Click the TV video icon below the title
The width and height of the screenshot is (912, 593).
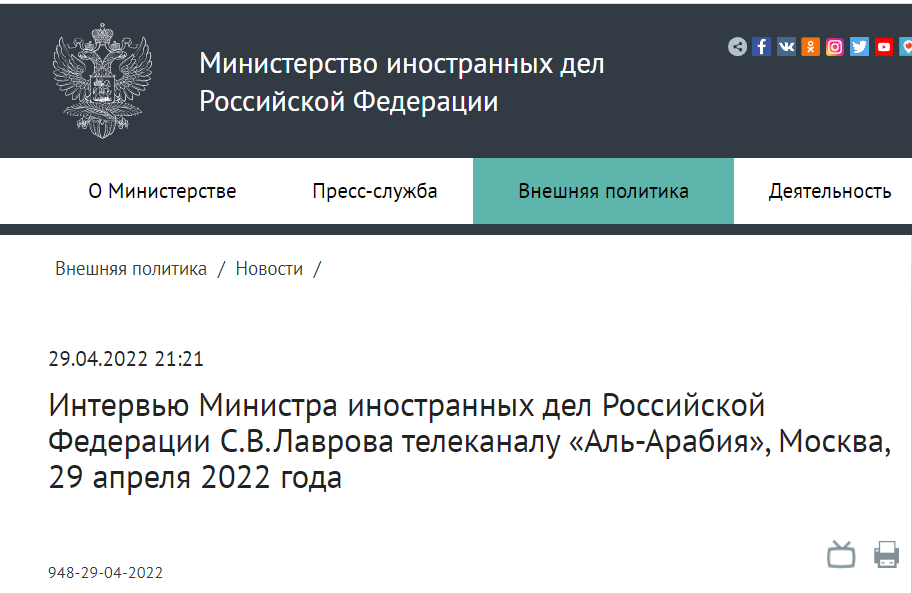pyautogui.click(x=841, y=554)
